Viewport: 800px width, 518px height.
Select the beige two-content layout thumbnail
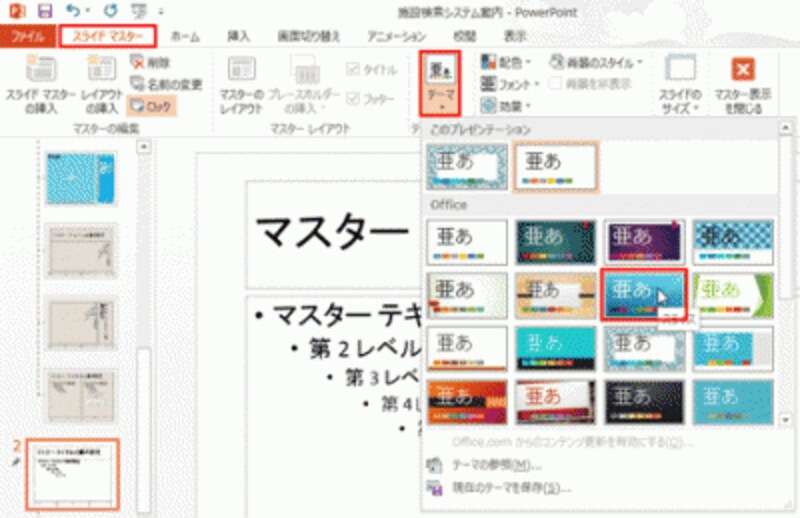pyautogui.click(x=81, y=396)
